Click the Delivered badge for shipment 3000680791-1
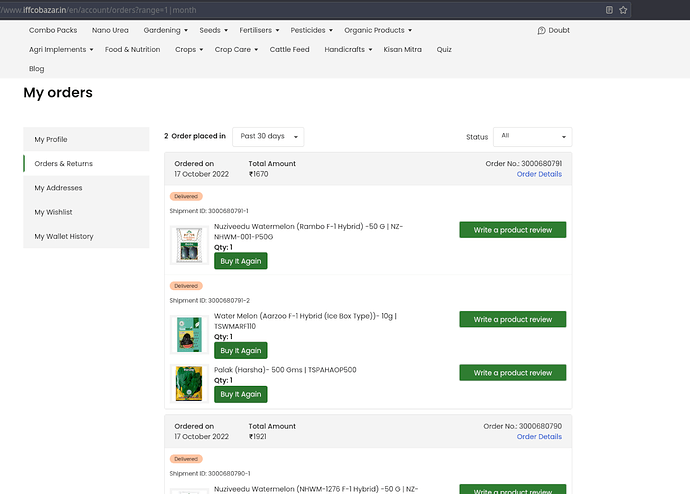690x494 pixels. point(186,197)
